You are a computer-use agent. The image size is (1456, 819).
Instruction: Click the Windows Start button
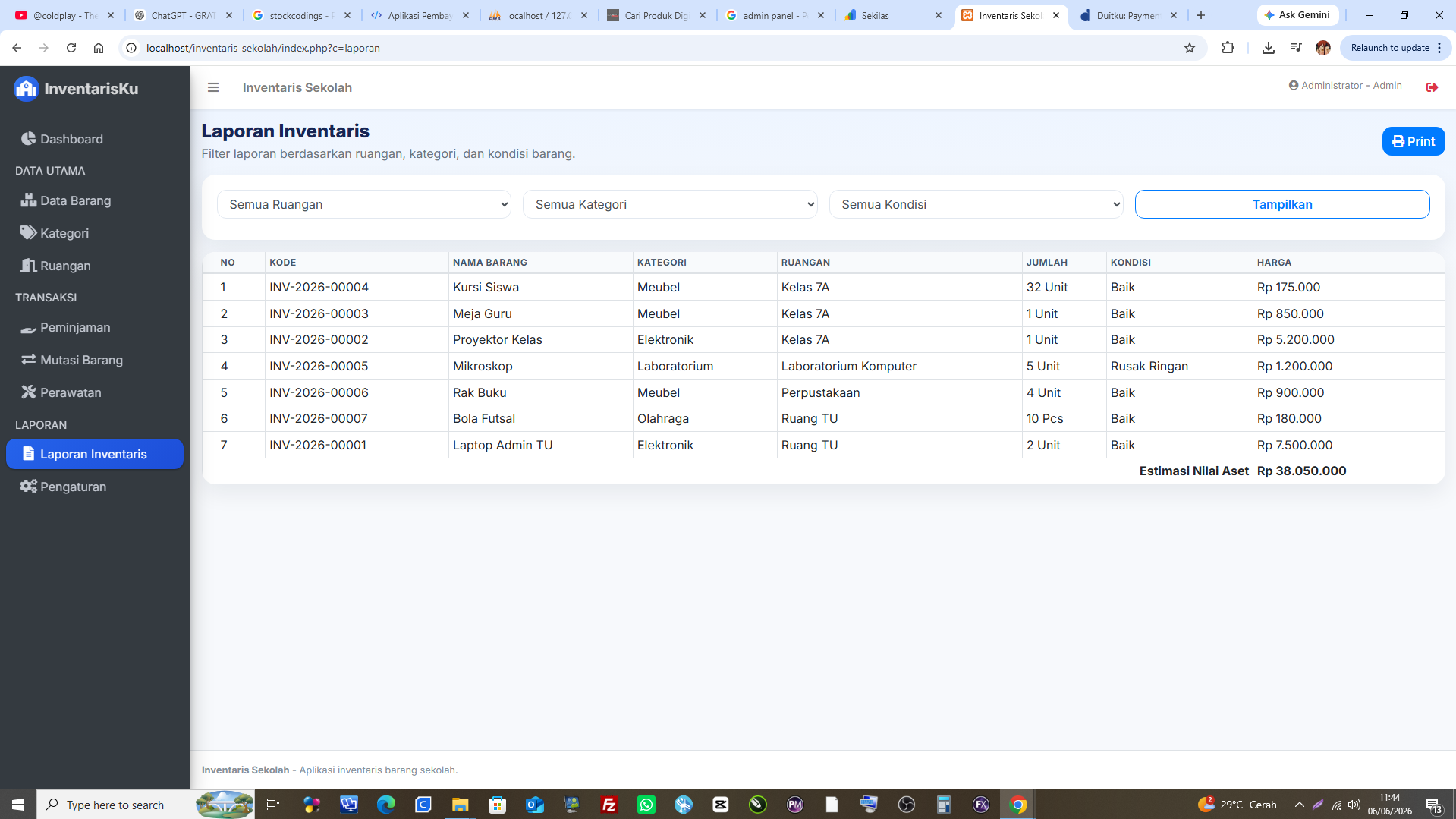tap(18, 805)
